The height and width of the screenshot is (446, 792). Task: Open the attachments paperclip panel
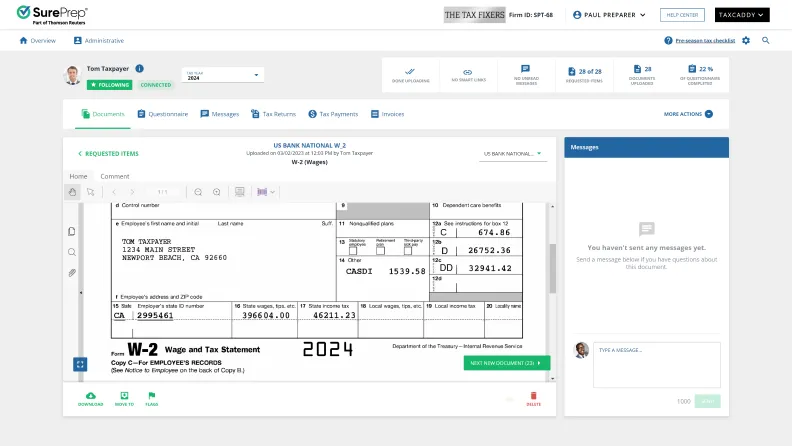tap(72, 272)
